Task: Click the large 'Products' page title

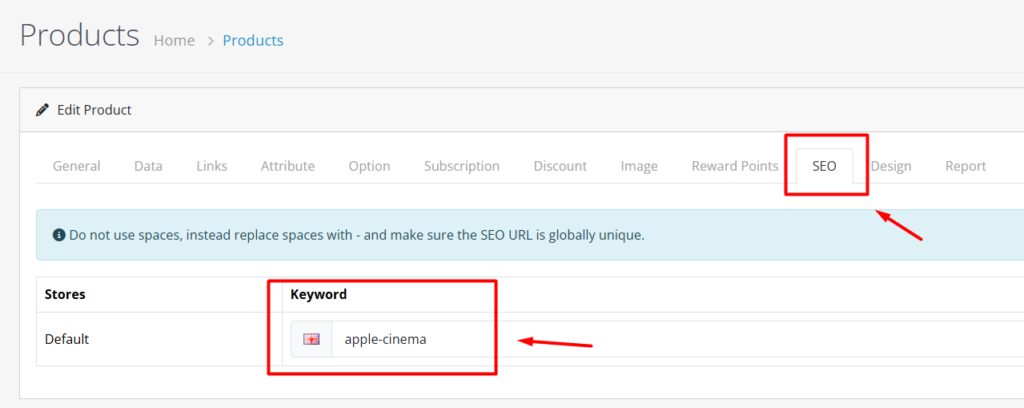Action: (80, 35)
